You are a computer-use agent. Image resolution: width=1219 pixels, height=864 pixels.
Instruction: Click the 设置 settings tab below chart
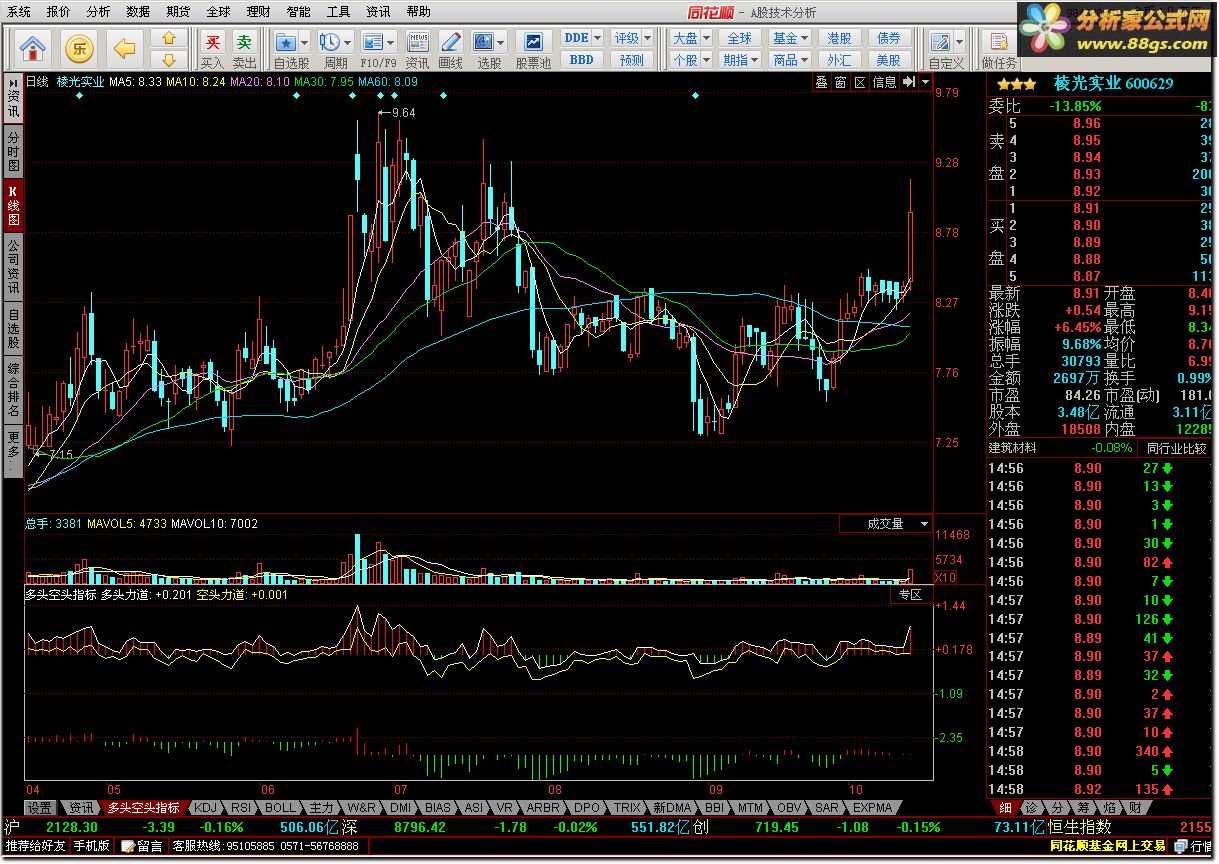[x=40, y=807]
